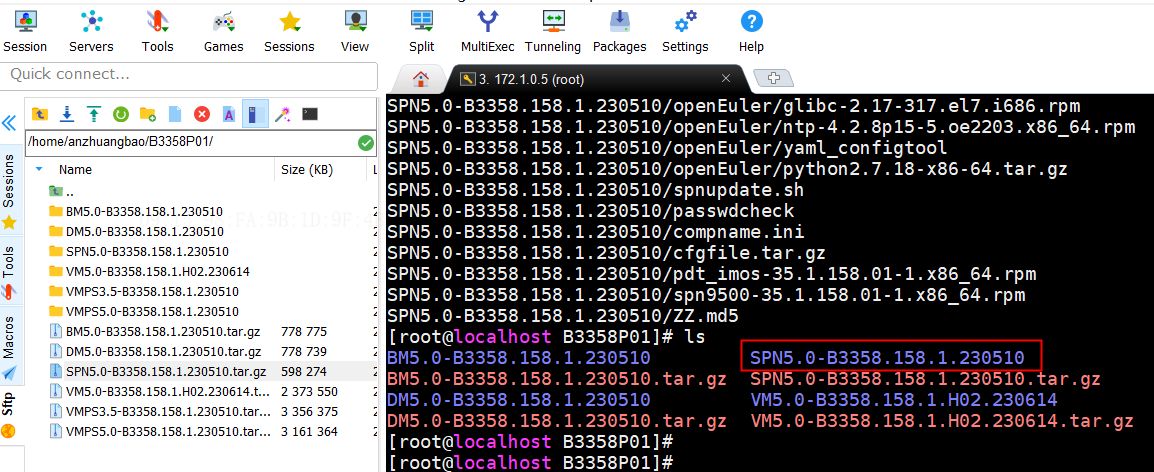1154x472 pixels.
Task: Launch MultiExec mode
Action: 487,32
